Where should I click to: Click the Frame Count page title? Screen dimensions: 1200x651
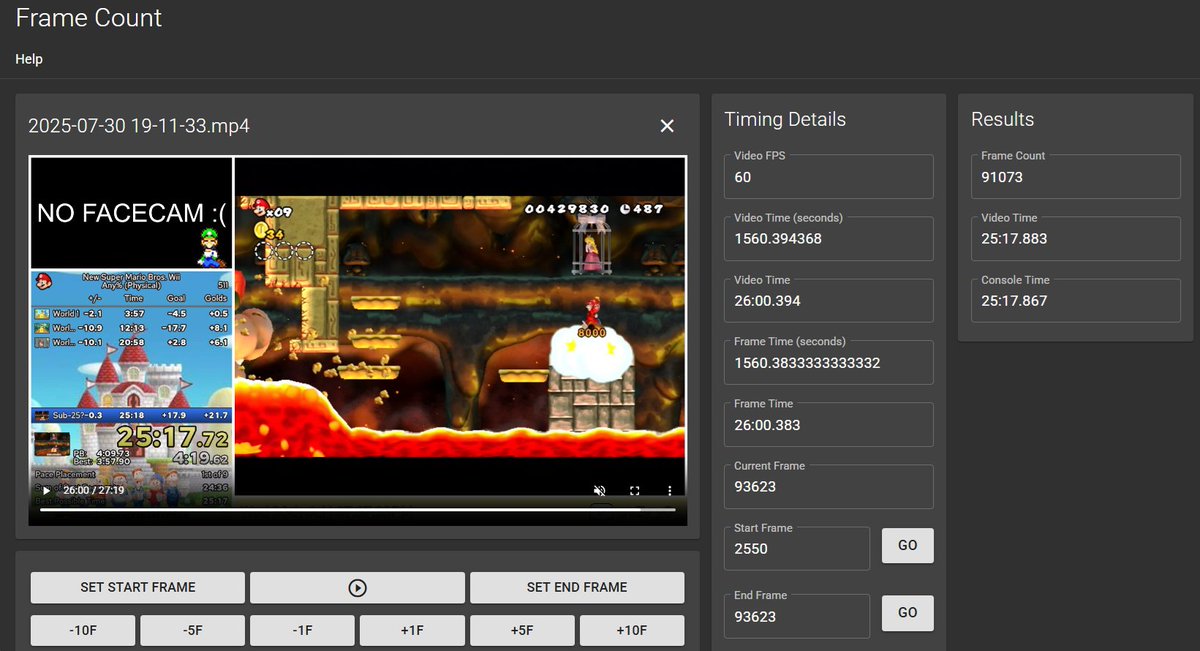(89, 18)
